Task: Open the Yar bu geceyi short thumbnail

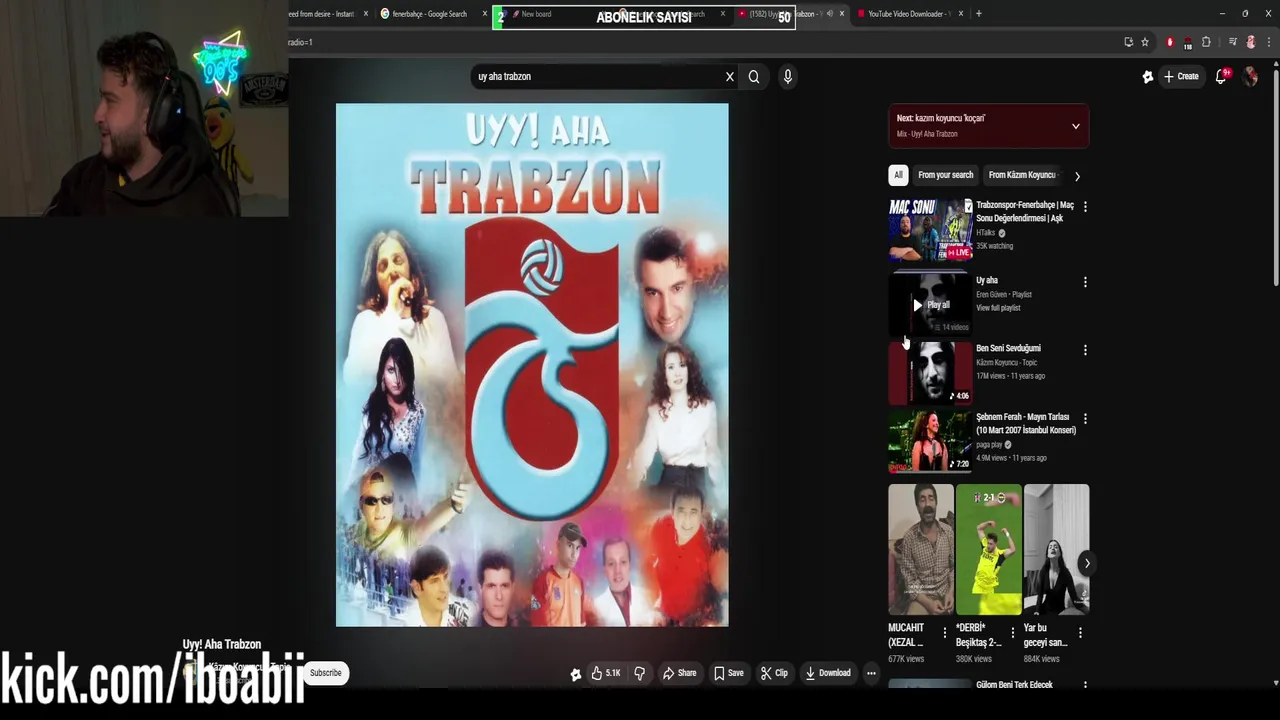Action: (x=1056, y=549)
